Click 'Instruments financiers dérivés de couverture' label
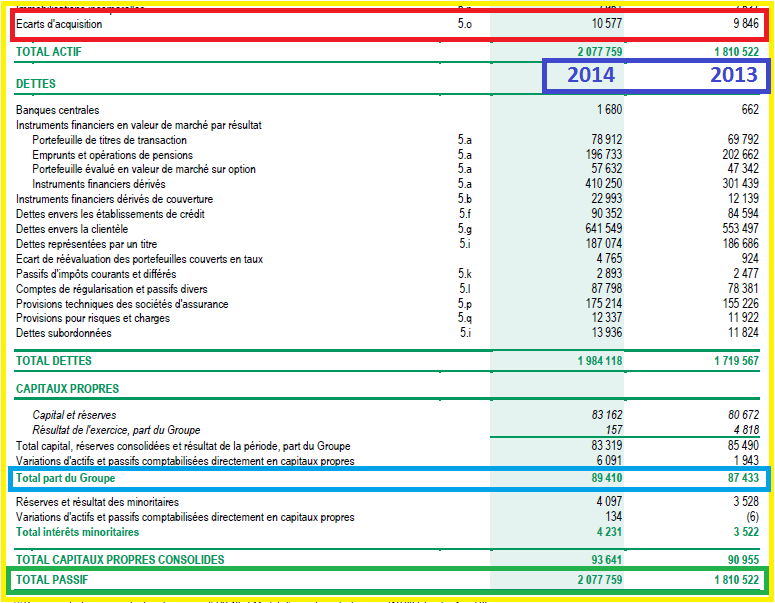Screen dimensions: 775x603 (114, 199)
